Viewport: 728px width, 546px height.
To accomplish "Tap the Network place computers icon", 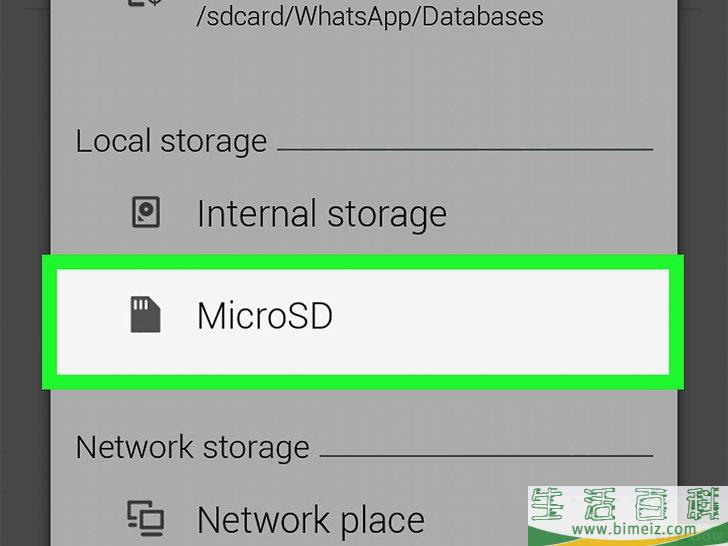I will tap(145, 518).
